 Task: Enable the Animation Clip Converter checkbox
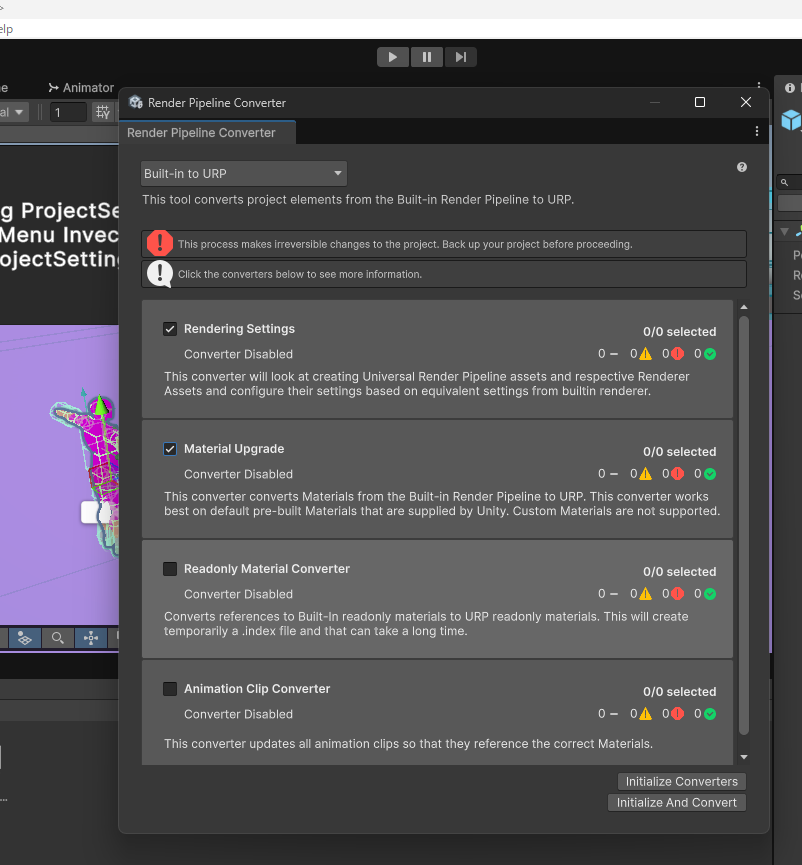point(170,689)
